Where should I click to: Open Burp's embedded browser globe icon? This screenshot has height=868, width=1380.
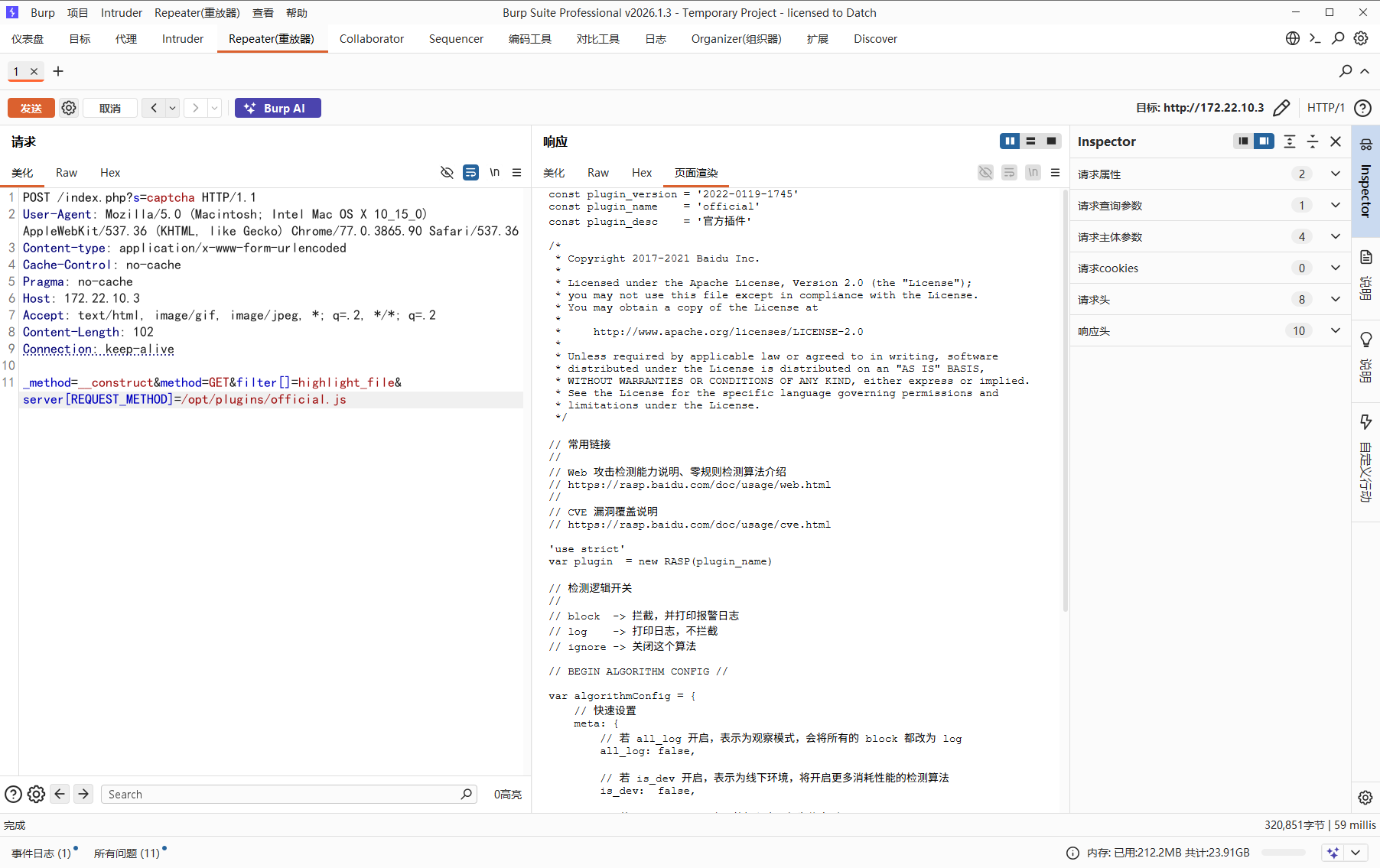click(x=1293, y=38)
